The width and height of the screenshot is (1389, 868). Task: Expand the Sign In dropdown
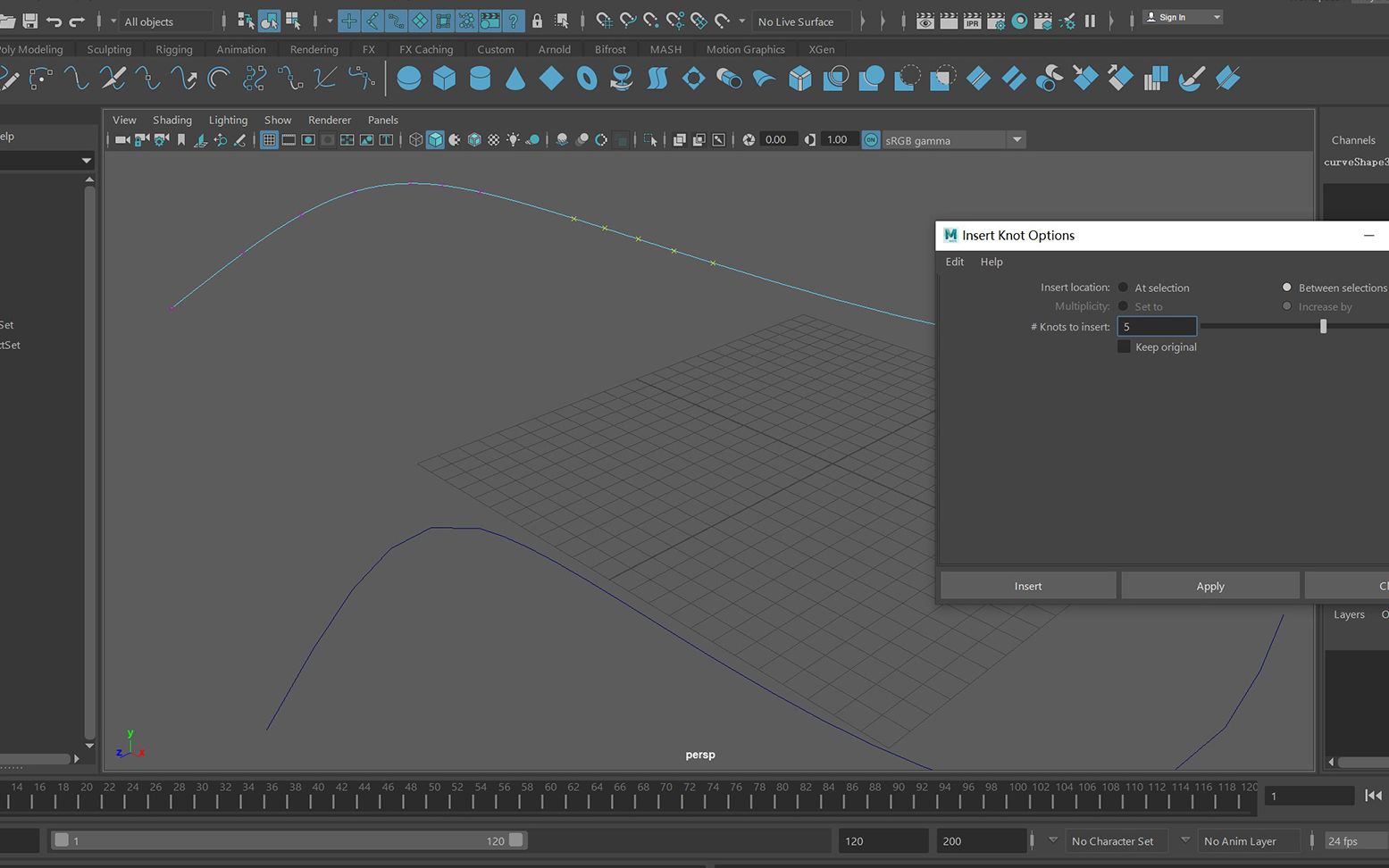(x=1217, y=18)
